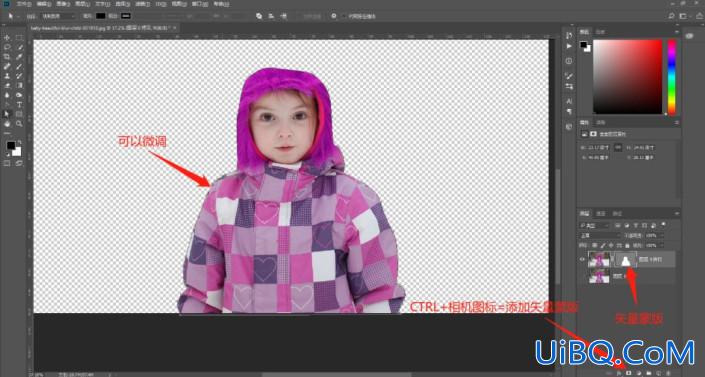Open the 滤镜 (Filter) menu

[x=142, y=4]
